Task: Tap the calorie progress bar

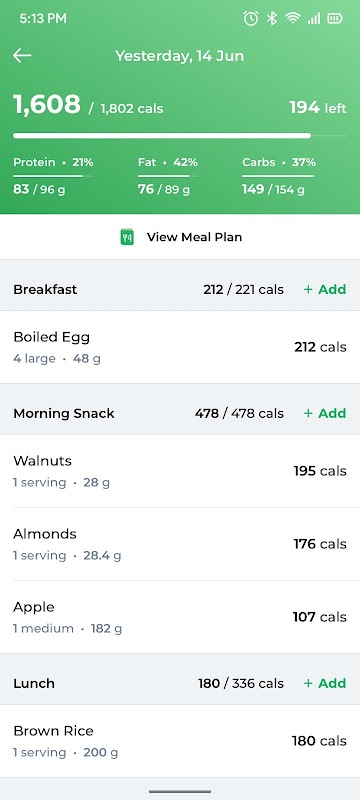Action: tap(180, 136)
